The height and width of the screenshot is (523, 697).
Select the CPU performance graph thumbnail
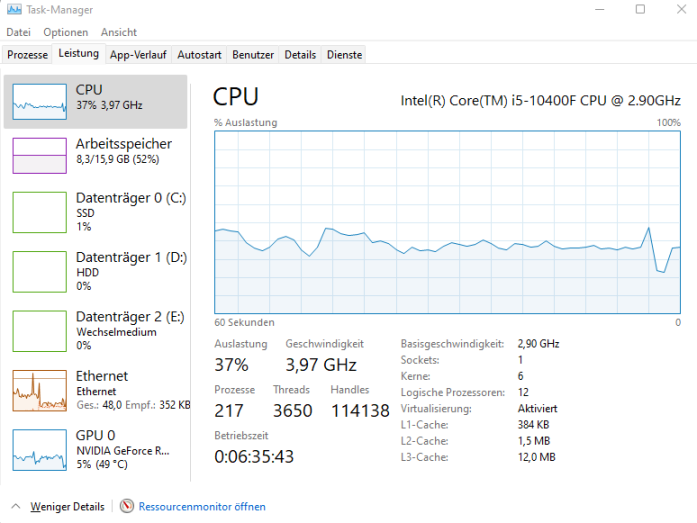(x=40, y=102)
